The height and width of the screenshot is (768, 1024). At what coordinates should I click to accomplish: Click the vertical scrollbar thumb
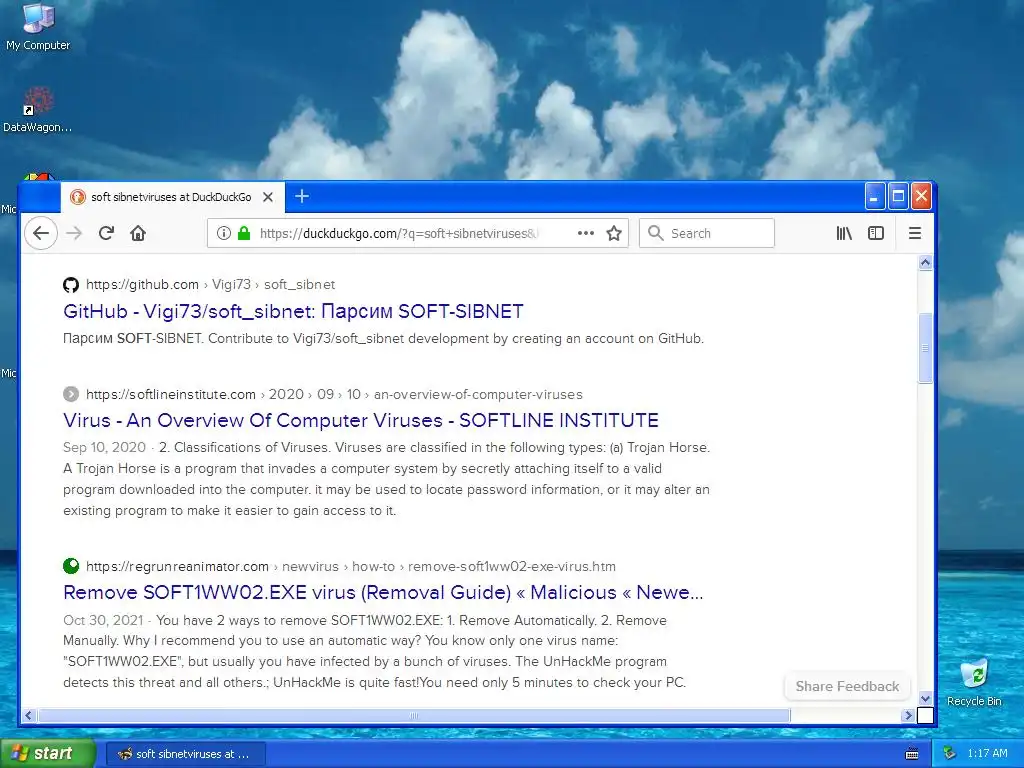pyautogui.click(x=925, y=348)
